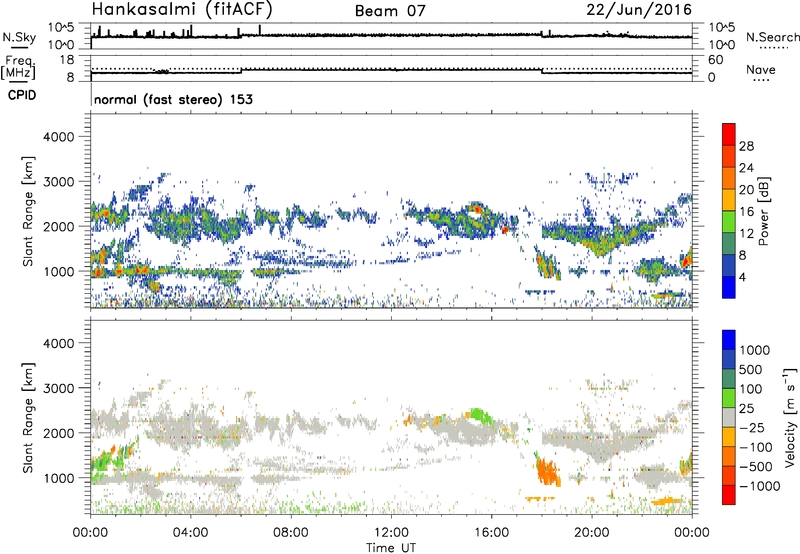
Task: Click the Power [dB] colorbar label
Action: [x=763, y=211]
